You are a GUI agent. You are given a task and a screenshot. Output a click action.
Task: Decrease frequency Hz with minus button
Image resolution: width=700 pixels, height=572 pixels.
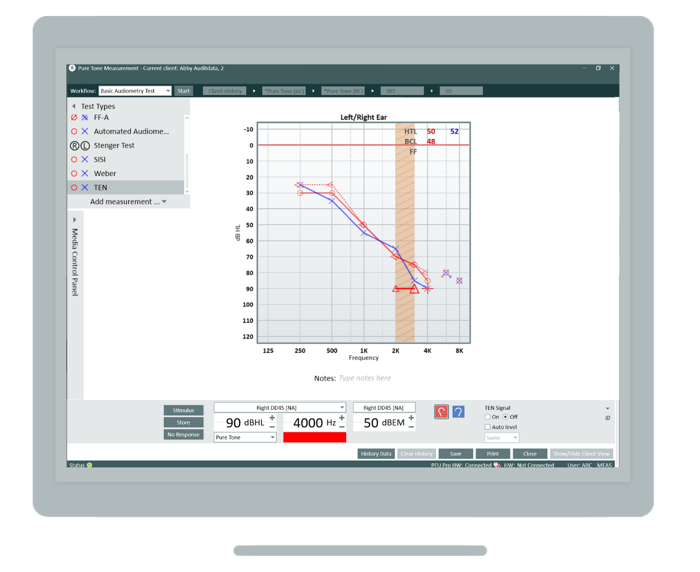[341, 428]
